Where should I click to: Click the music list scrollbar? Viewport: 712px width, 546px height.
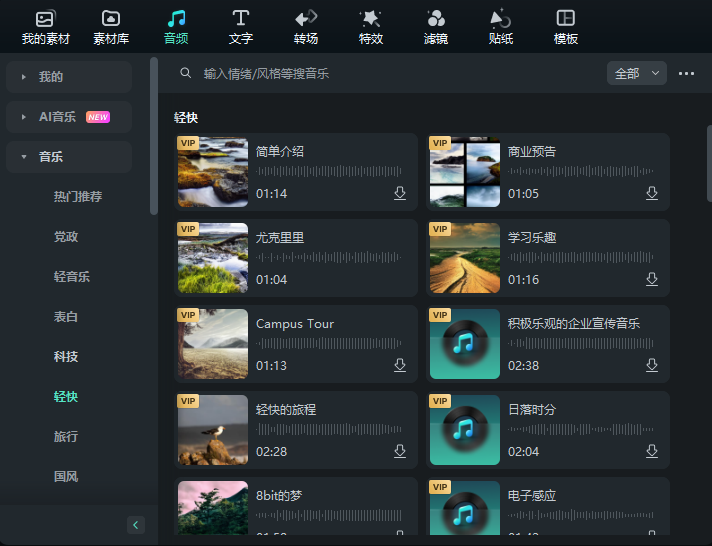pos(709,164)
